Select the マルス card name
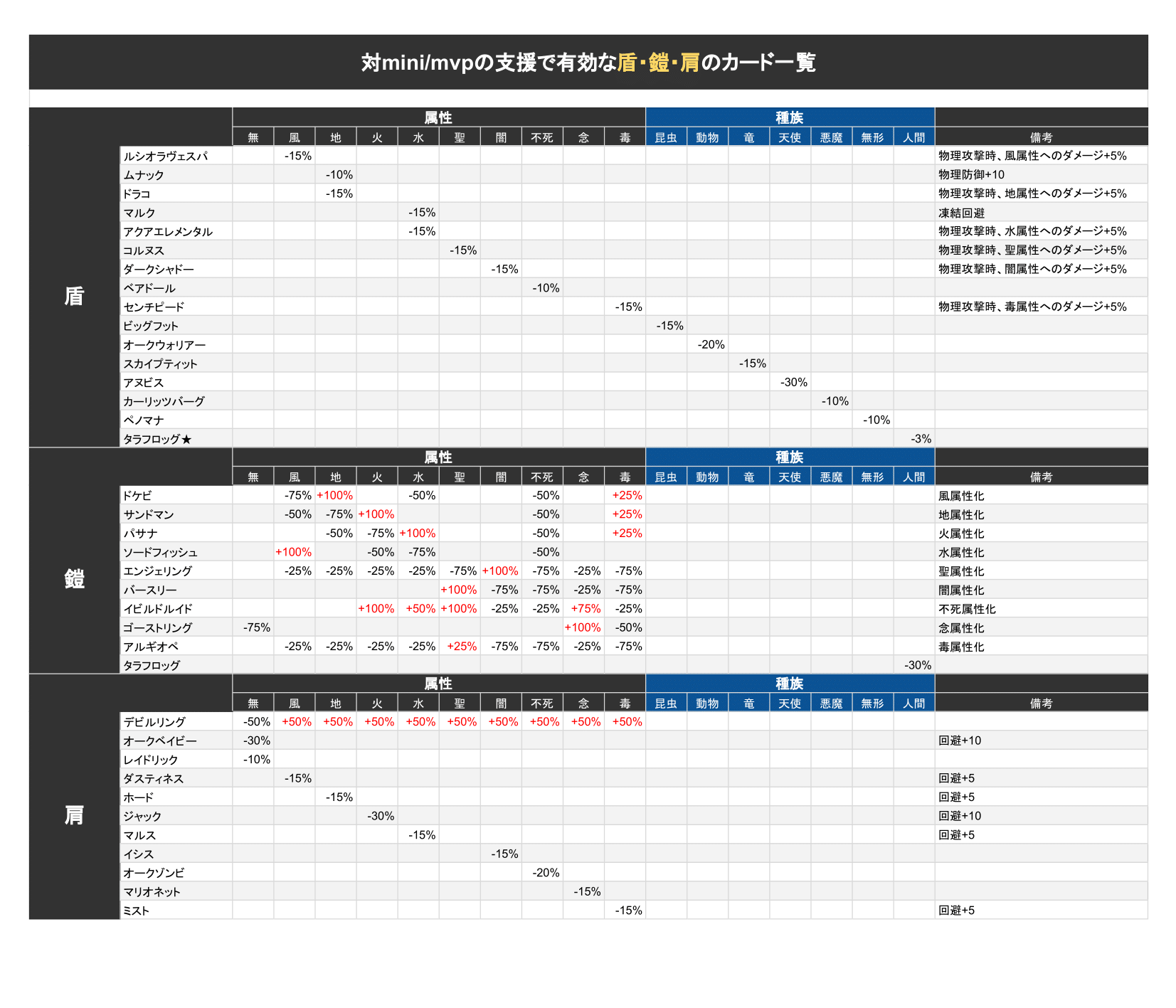The width and height of the screenshot is (1176, 1008). click(139, 834)
